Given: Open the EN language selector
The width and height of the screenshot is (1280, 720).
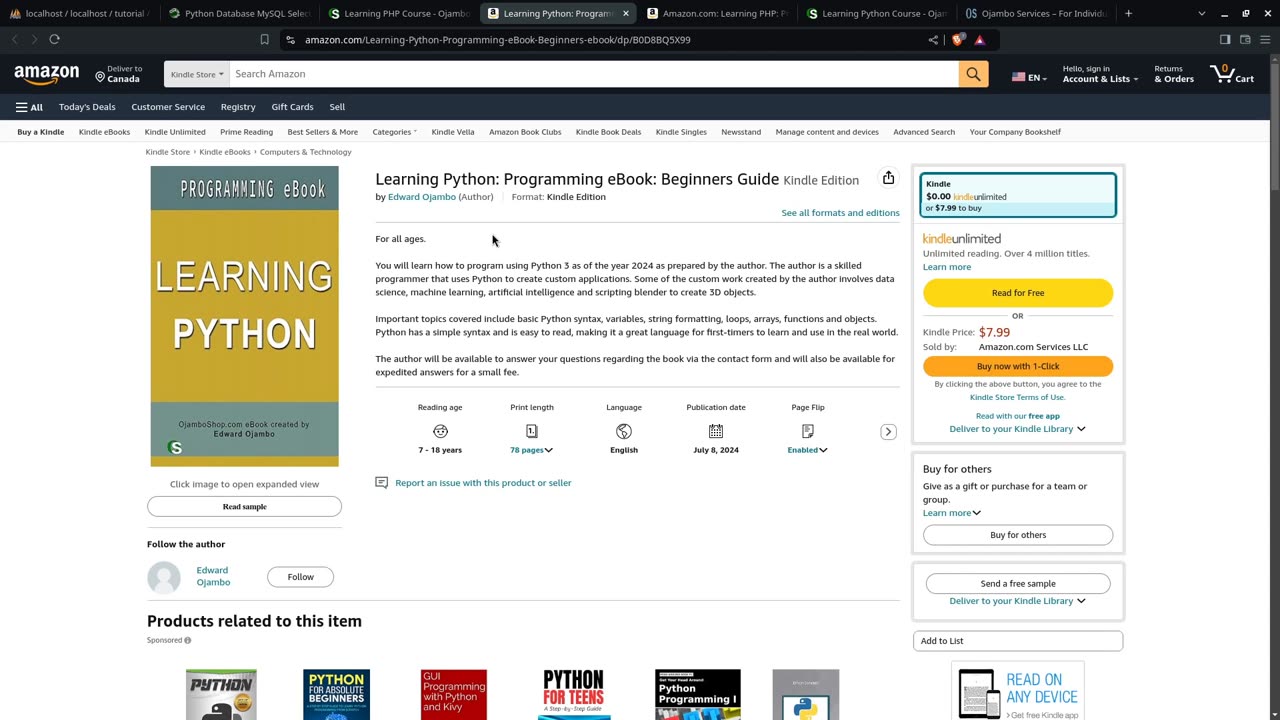Looking at the screenshot, I should tap(1028, 77).
